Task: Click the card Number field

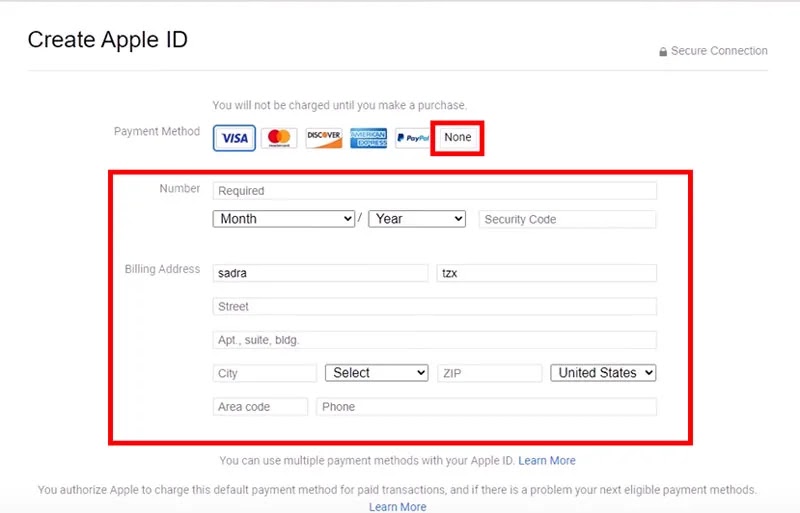Action: coord(435,191)
